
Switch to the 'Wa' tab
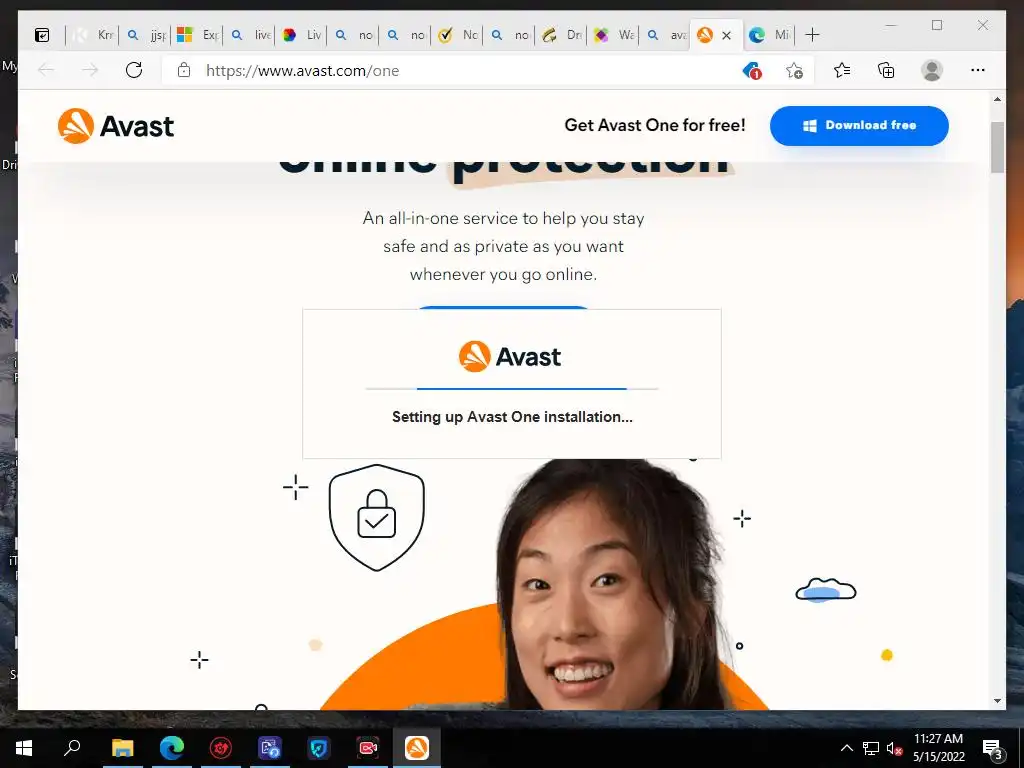coord(613,35)
